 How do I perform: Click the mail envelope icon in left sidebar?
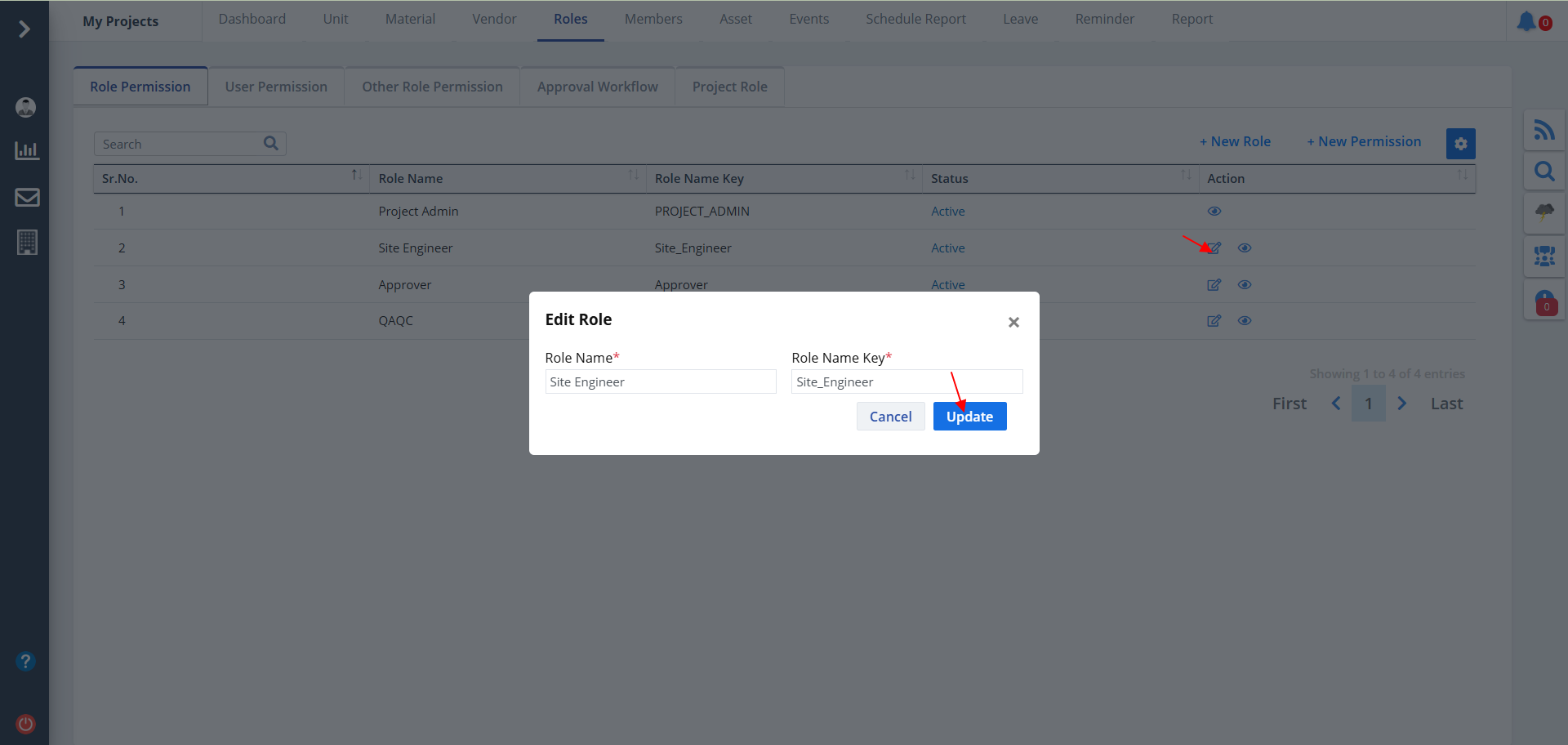coord(27,197)
